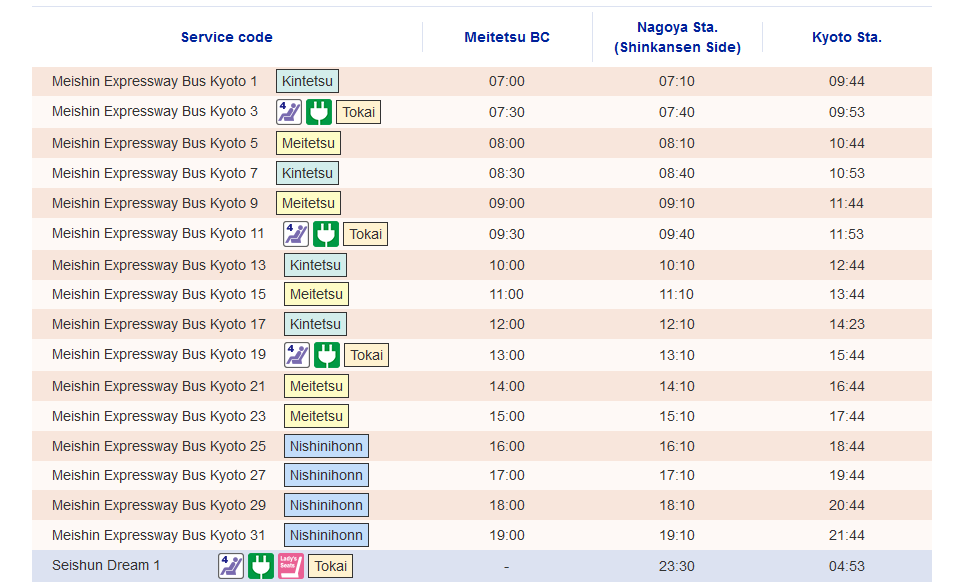Select Meishin Expressway Bus Kyoto 25 text

pyautogui.click(x=159, y=446)
